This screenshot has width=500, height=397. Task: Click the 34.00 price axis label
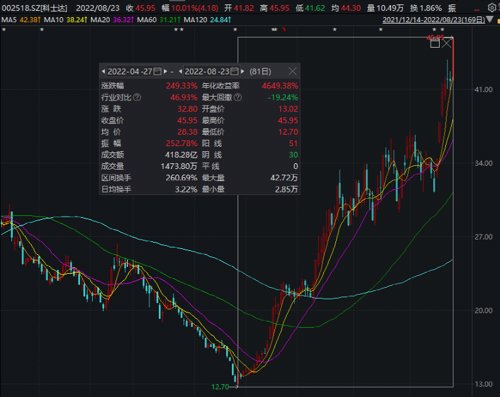pyautogui.click(x=483, y=163)
